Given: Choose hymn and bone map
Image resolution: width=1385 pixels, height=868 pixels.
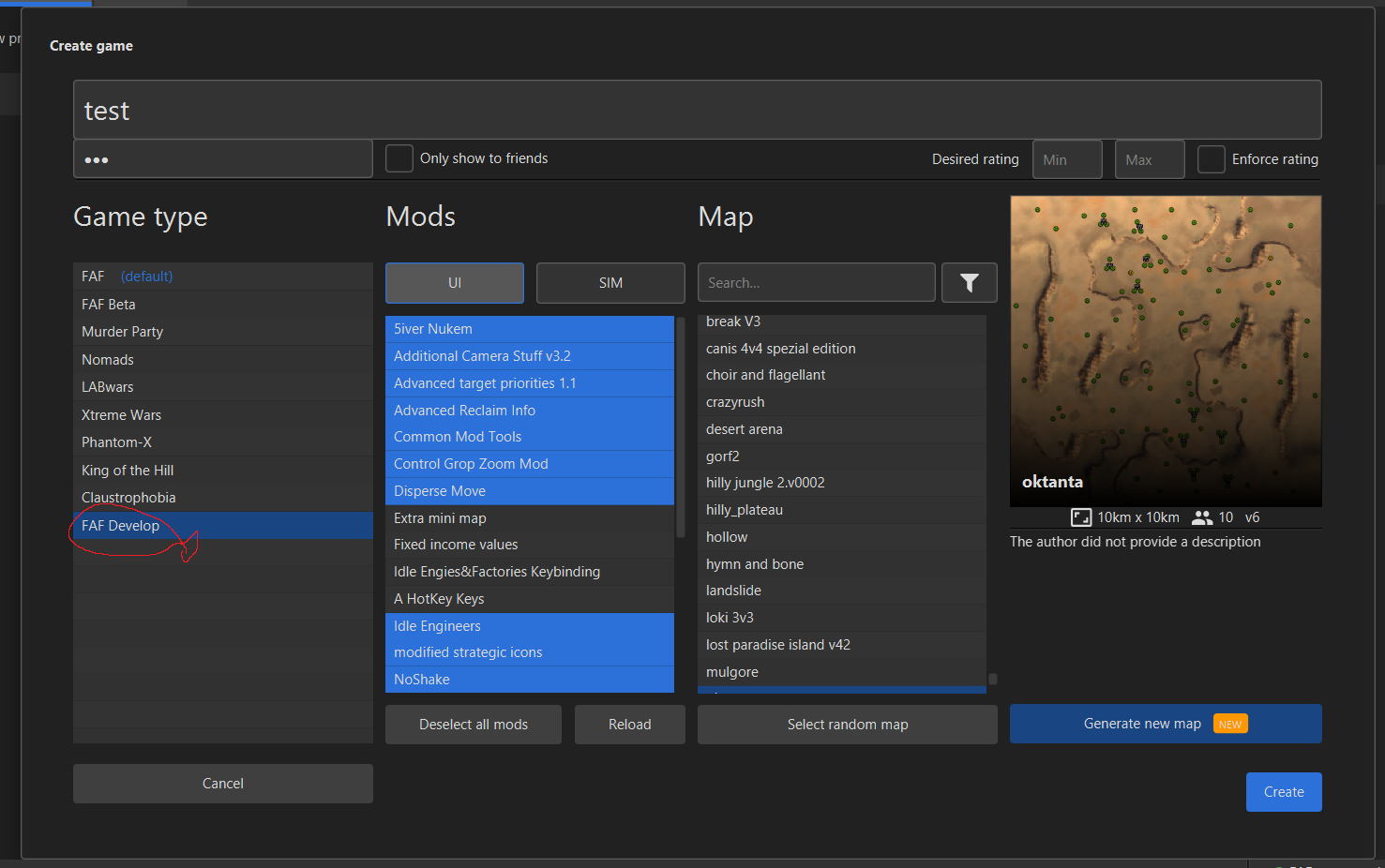Looking at the screenshot, I should 842,564.
